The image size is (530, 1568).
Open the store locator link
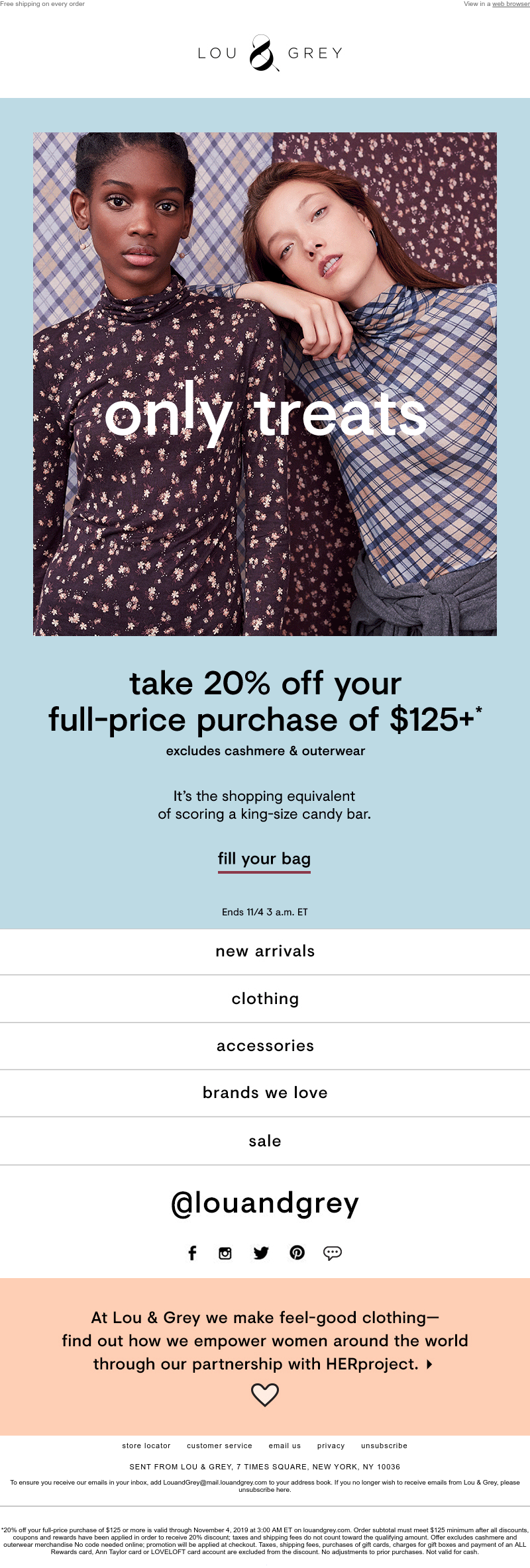[146, 1446]
